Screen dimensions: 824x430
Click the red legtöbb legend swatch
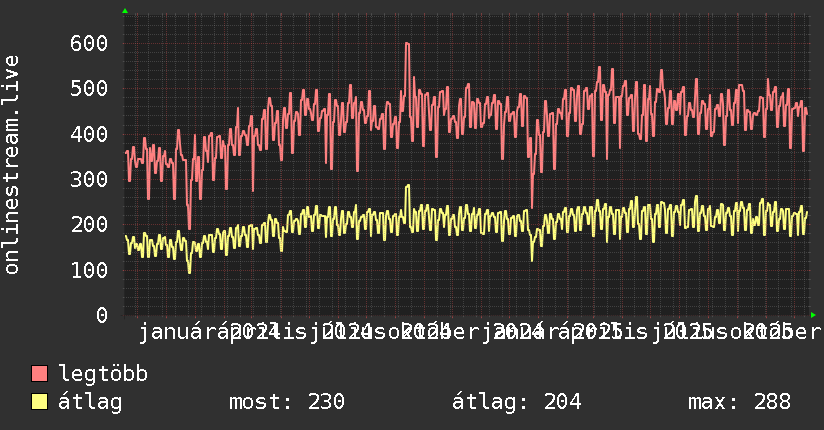39,374
